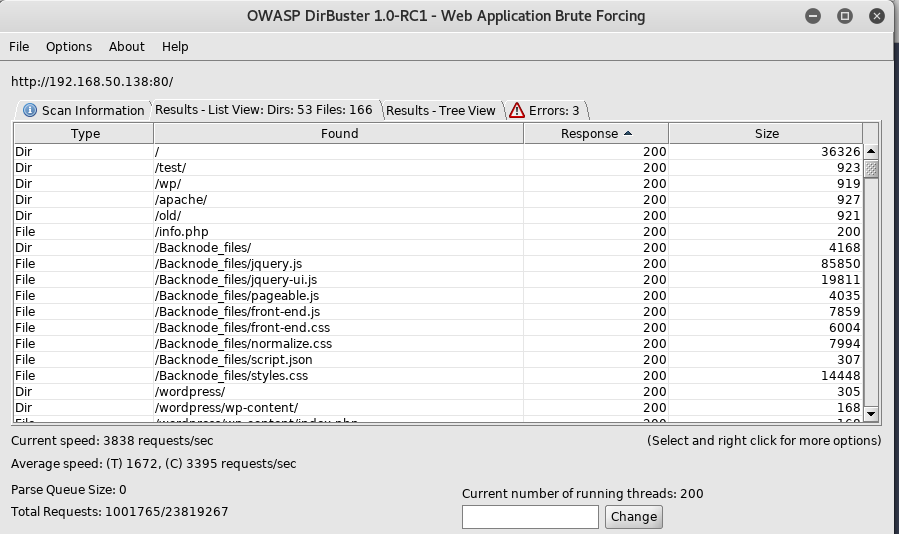Sort by the Size column header

point(766,134)
